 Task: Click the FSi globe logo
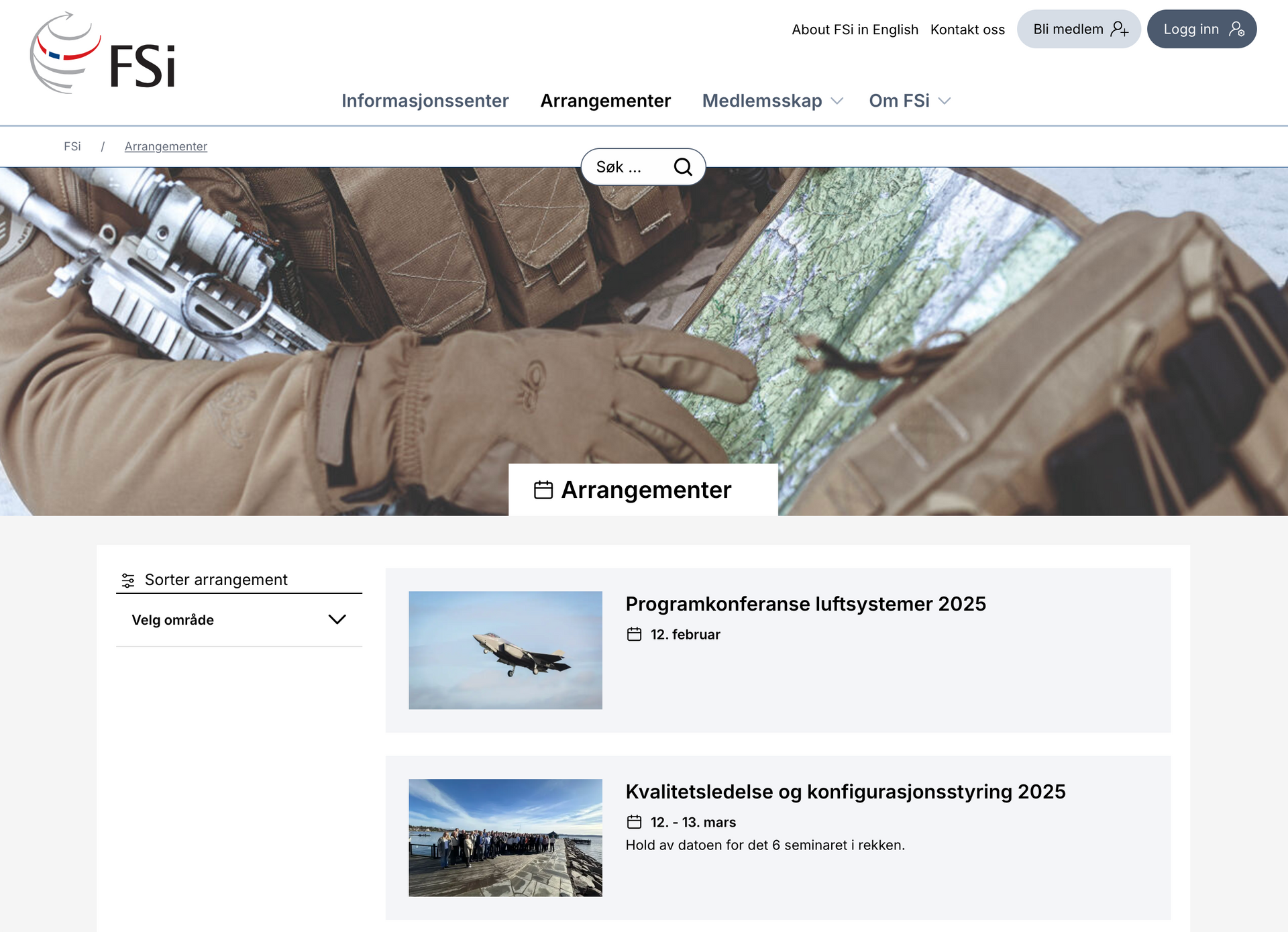[65, 53]
